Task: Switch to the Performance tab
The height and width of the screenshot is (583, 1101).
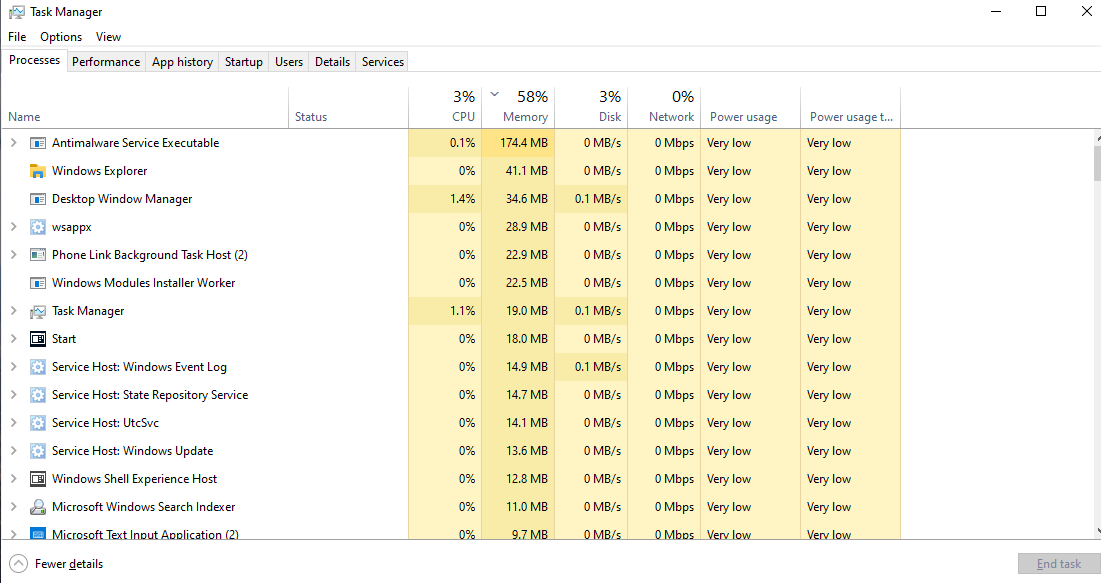Action: 106,62
